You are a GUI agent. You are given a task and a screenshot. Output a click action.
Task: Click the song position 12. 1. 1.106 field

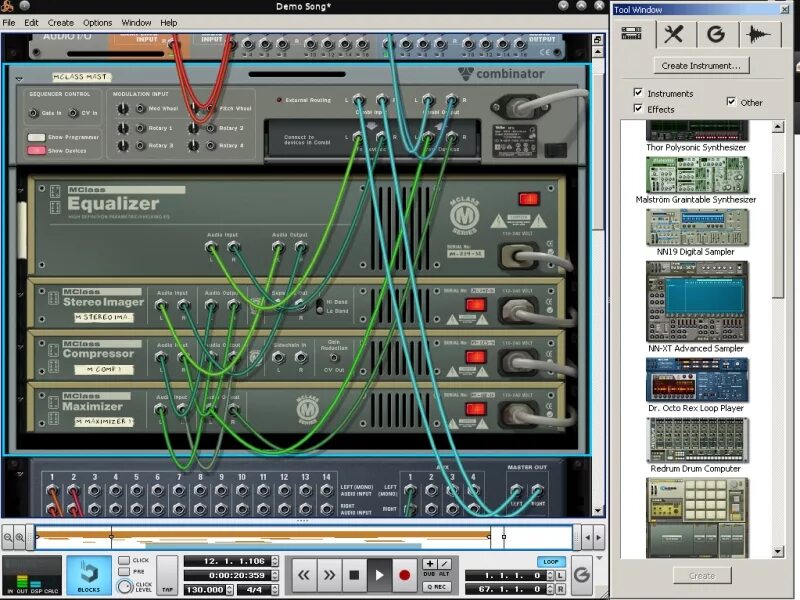pos(228,561)
